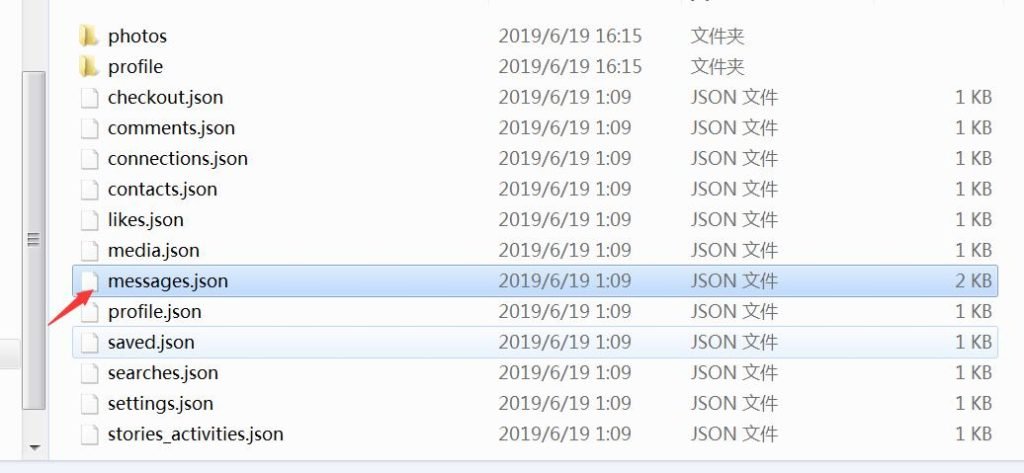Select likes.json in the file list
Image resolution: width=1024 pixels, height=473 pixels.
point(145,220)
